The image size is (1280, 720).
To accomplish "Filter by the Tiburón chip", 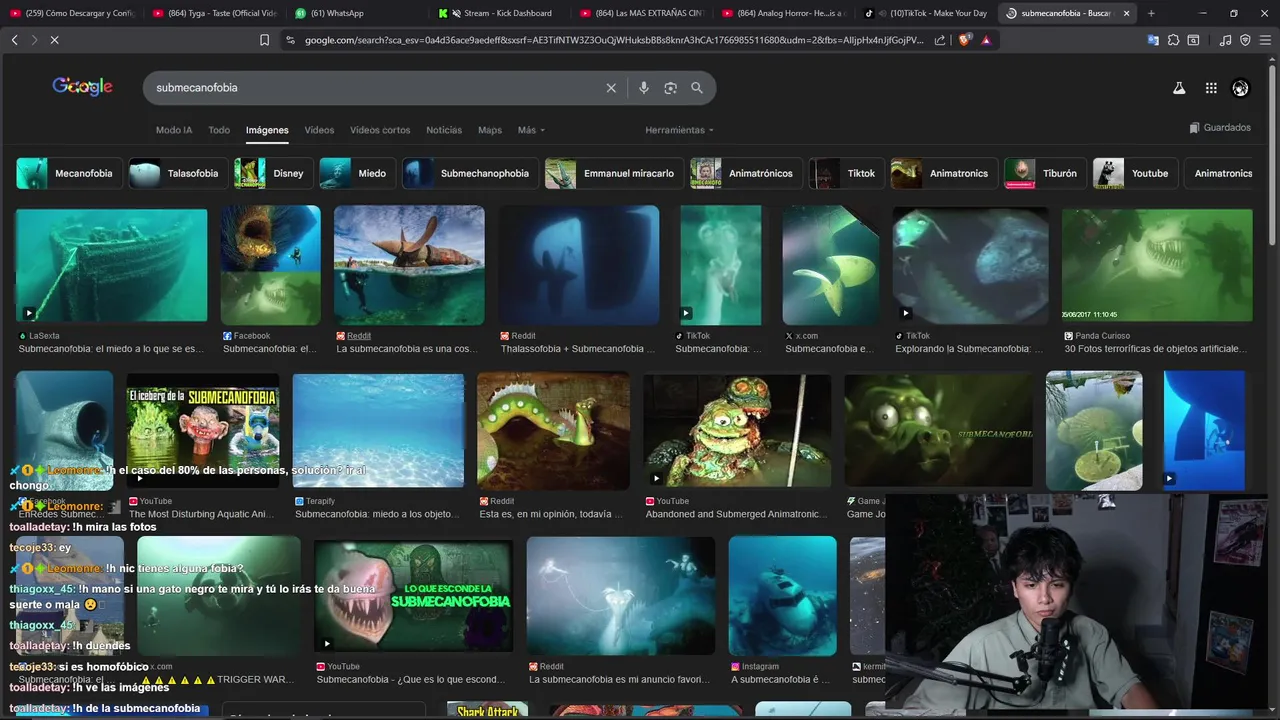I will (x=1045, y=173).
